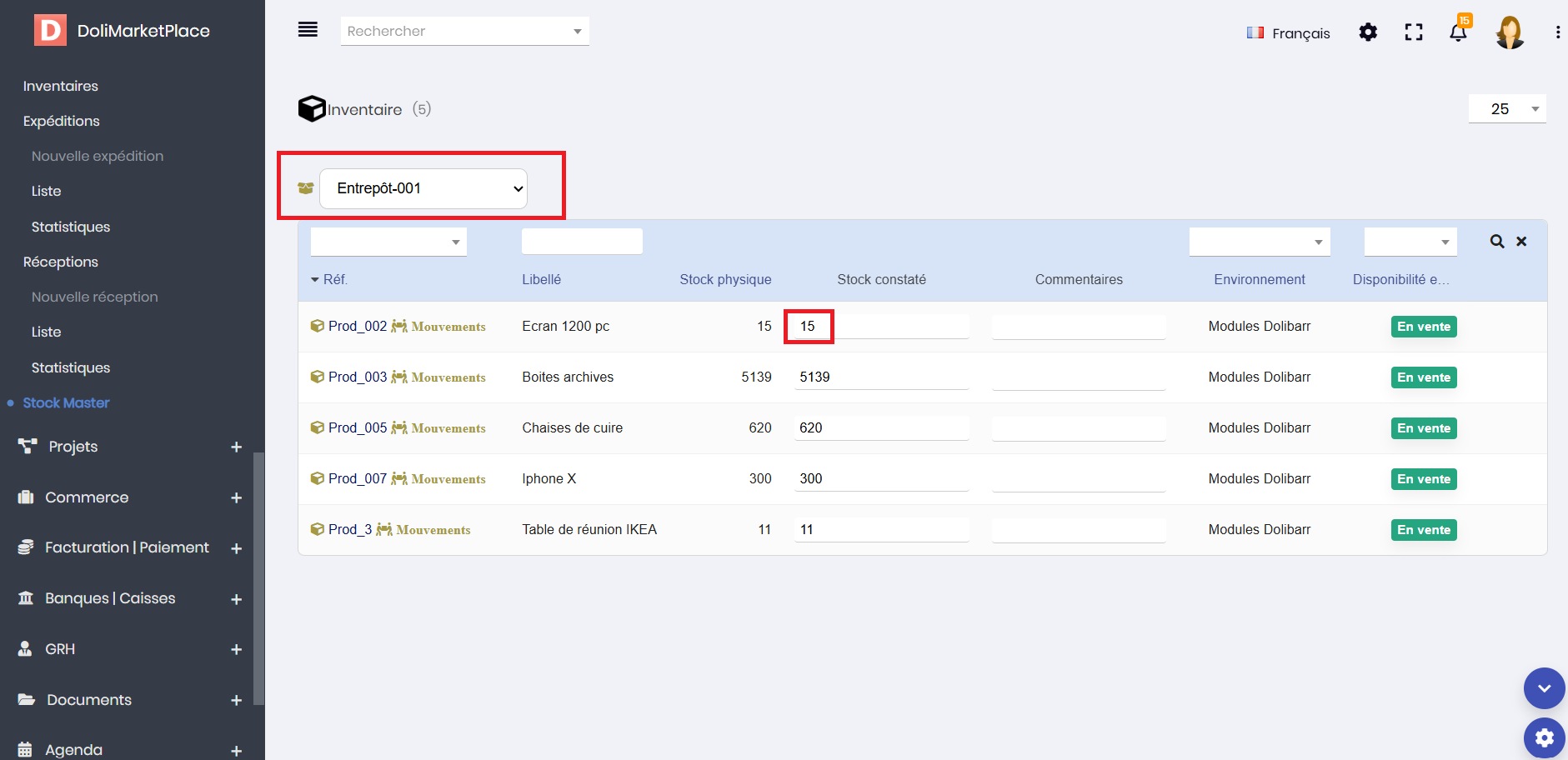
Task: Open the three-dot options menu
Action: (x=1557, y=32)
